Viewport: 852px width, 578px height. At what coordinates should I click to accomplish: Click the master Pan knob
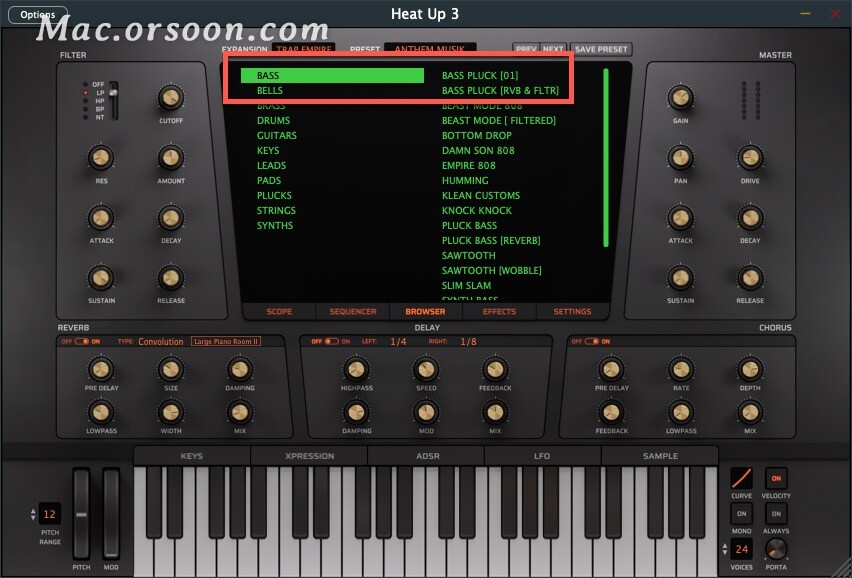680,158
